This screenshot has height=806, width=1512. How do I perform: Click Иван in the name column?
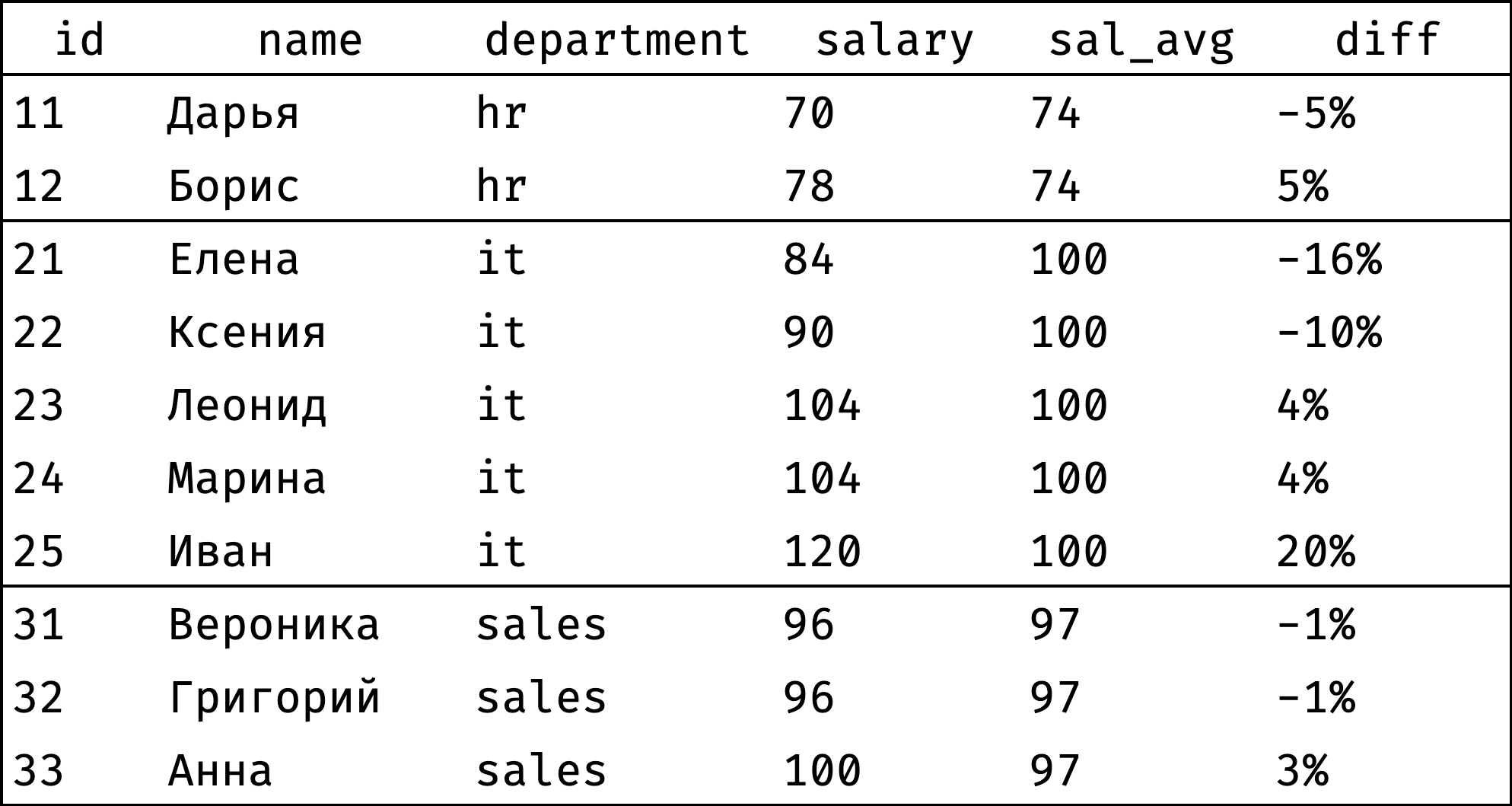[x=221, y=552]
